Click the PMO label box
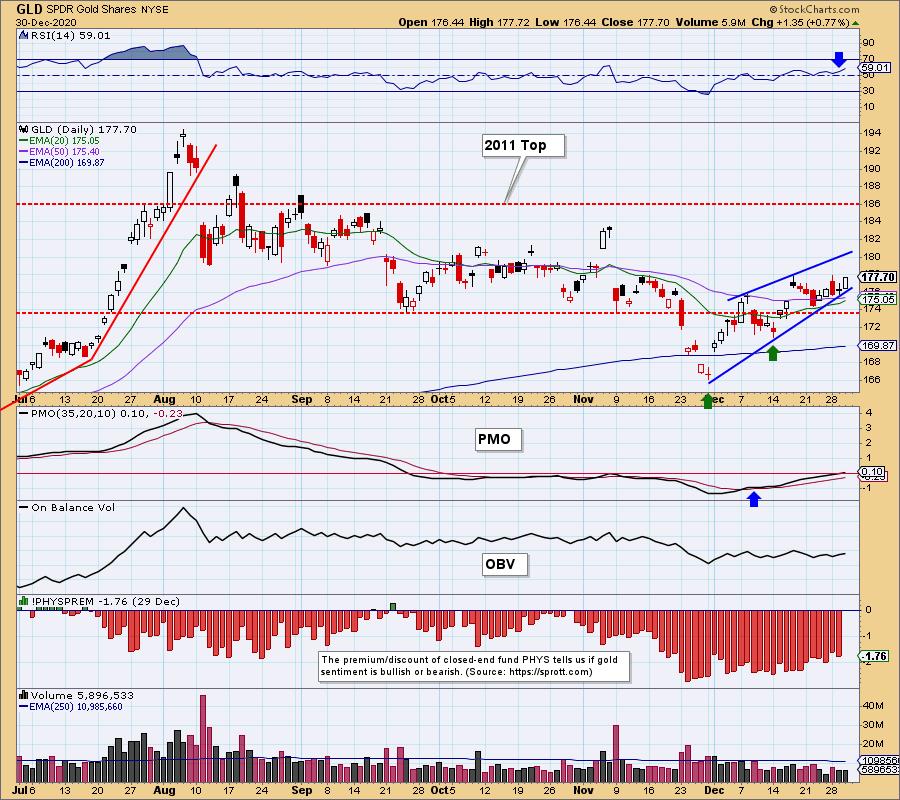 point(498,440)
